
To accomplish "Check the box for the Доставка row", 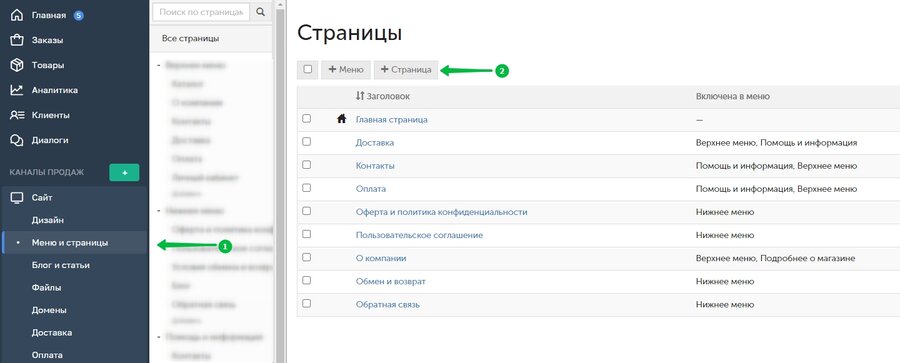I will (x=307, y=141).
